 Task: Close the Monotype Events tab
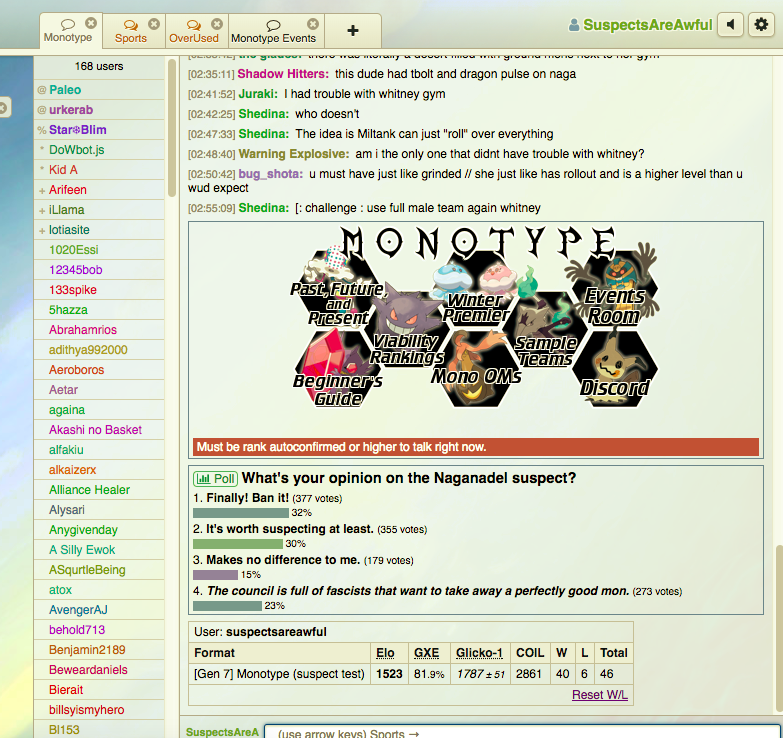tap(313, 24)
